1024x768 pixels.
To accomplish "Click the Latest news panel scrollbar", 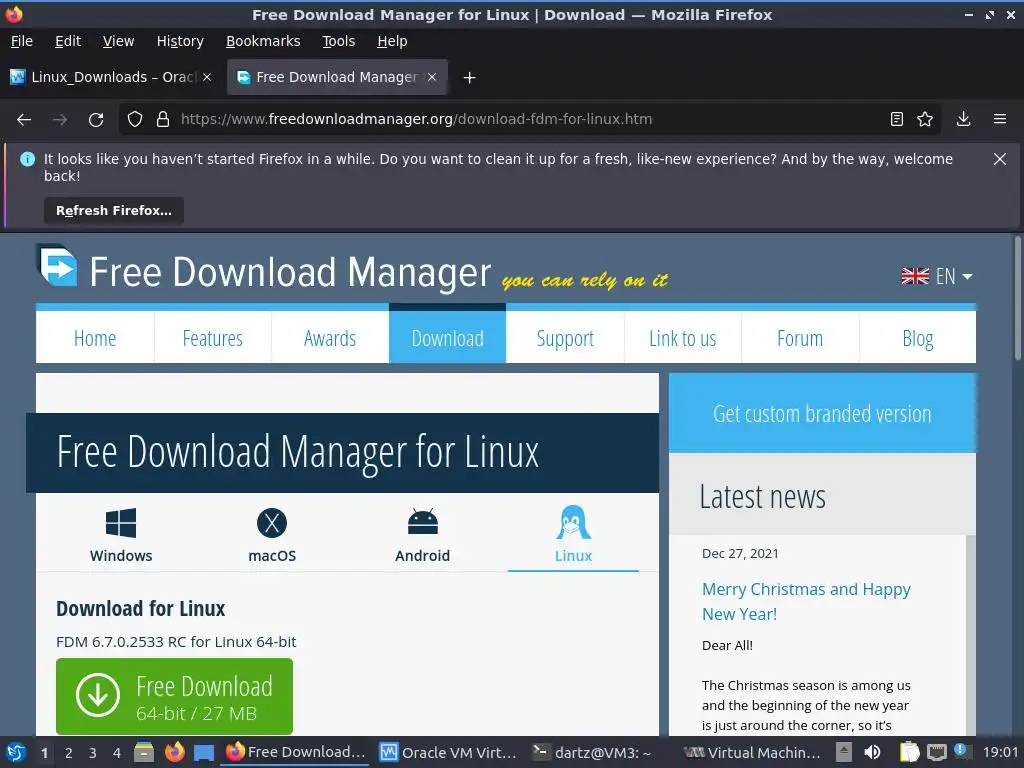I will tap(970, 635).
